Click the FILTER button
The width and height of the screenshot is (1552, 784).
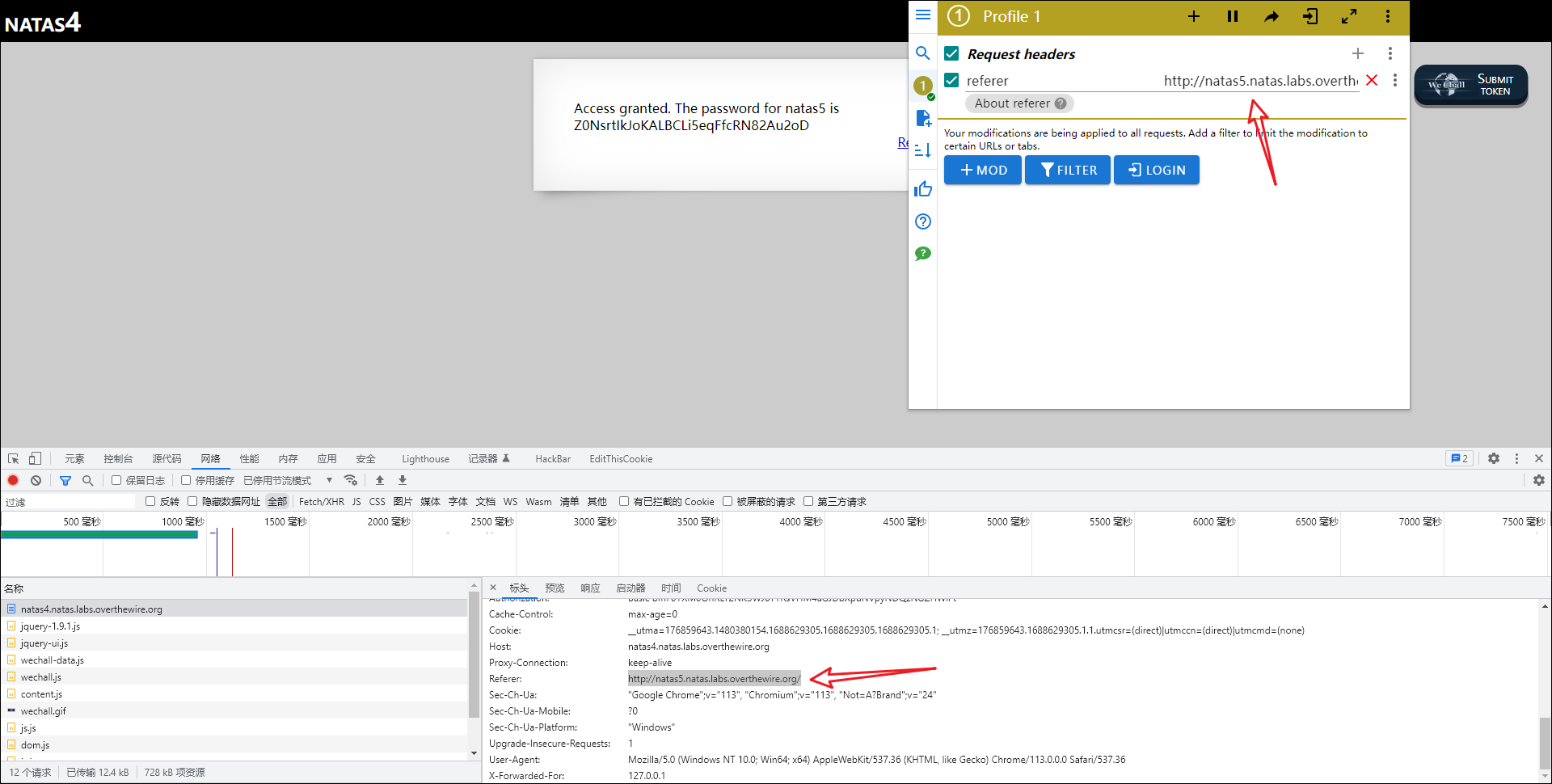click(1068, 170)
